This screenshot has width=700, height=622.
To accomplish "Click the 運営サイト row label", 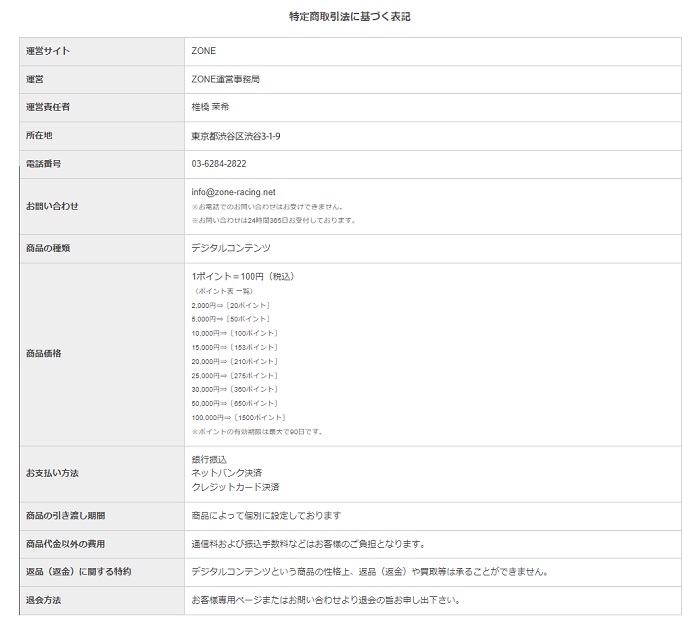I will point(48,51).
